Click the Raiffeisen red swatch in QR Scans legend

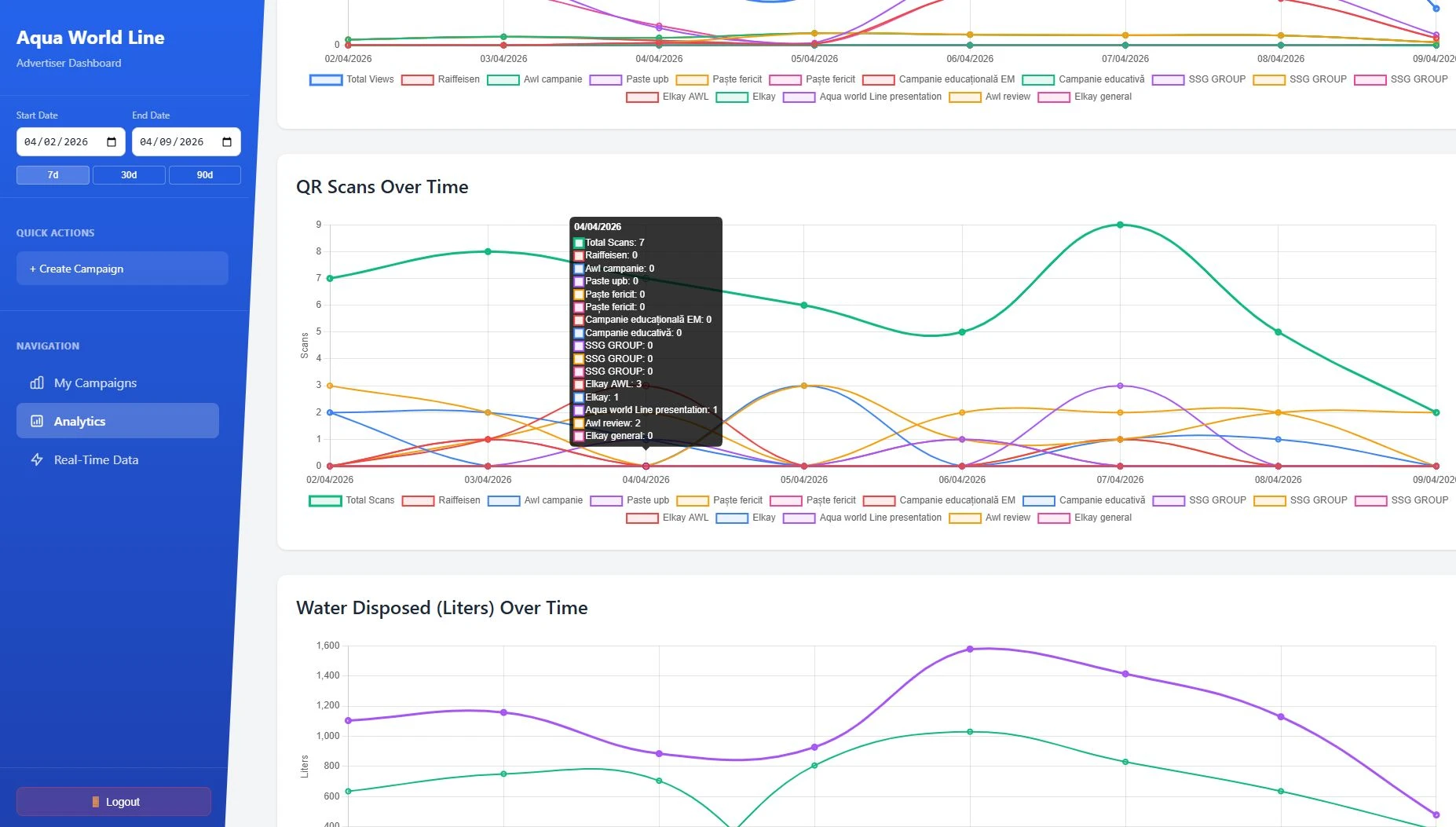418,500
